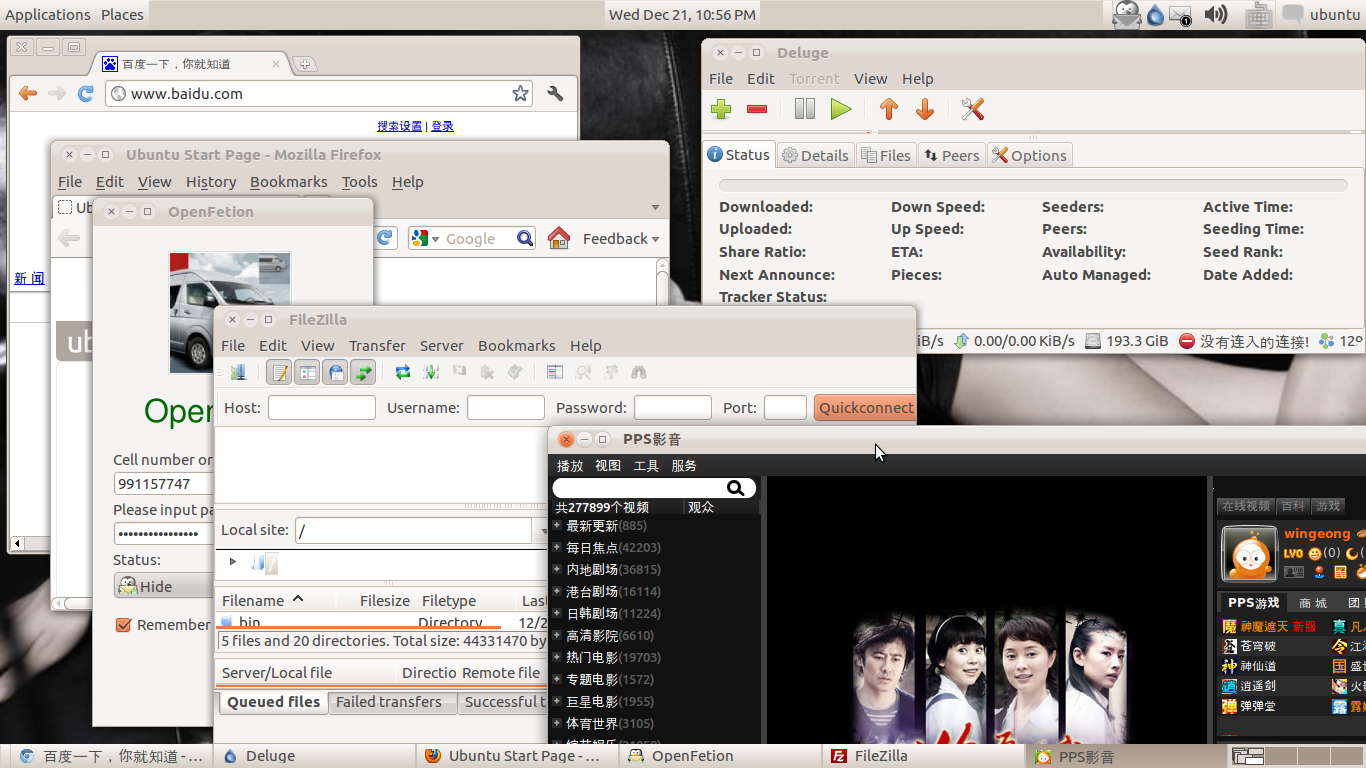Image resolution: width=1366 pixels, height=768 pixels.
Task: Click Remove Torrent minus icon in Deluge
Action: pos(757,110)
